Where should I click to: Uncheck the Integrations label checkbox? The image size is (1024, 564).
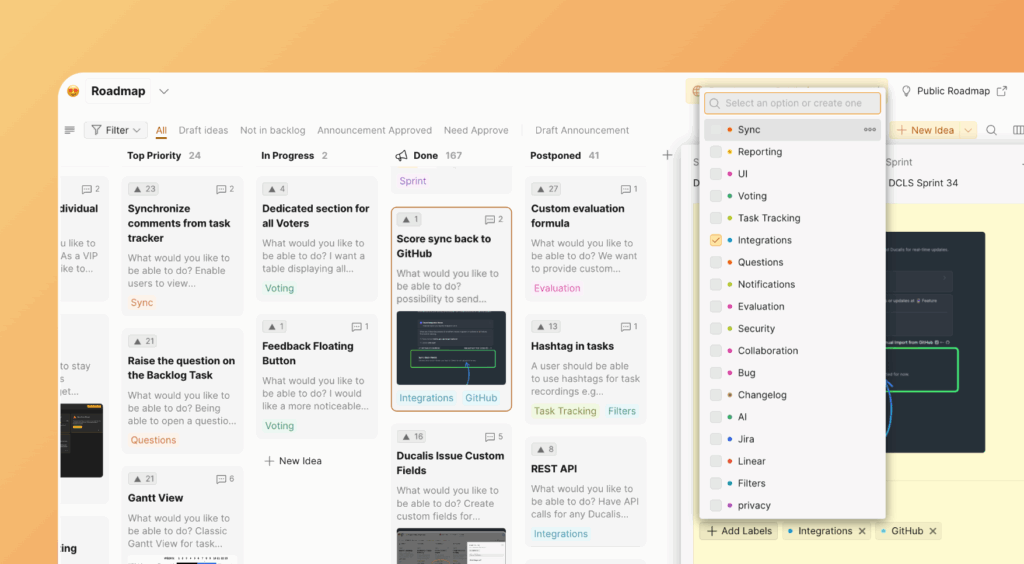(716, 240)
